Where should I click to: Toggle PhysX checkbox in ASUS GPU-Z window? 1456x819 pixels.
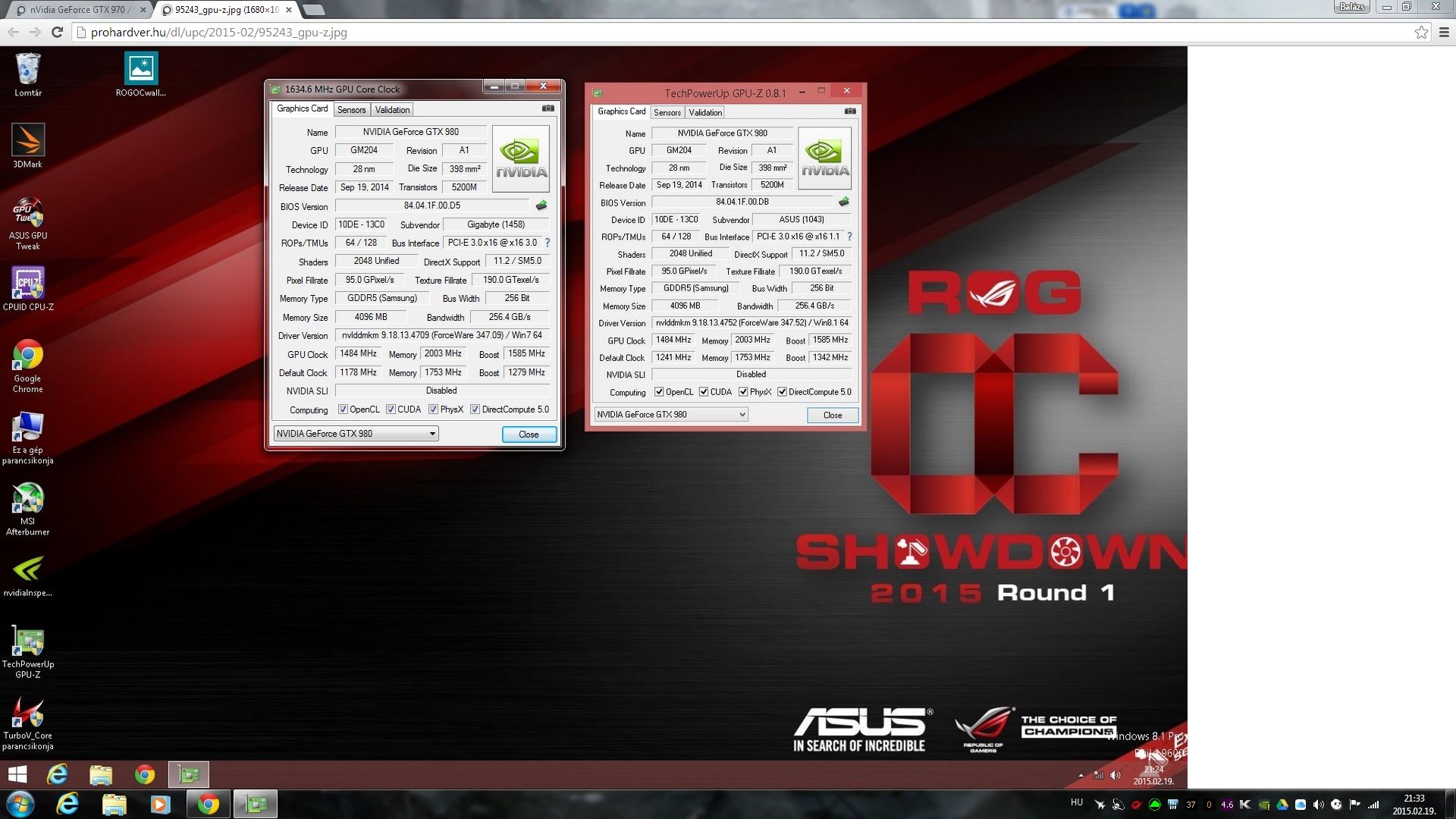coord(743,392)
